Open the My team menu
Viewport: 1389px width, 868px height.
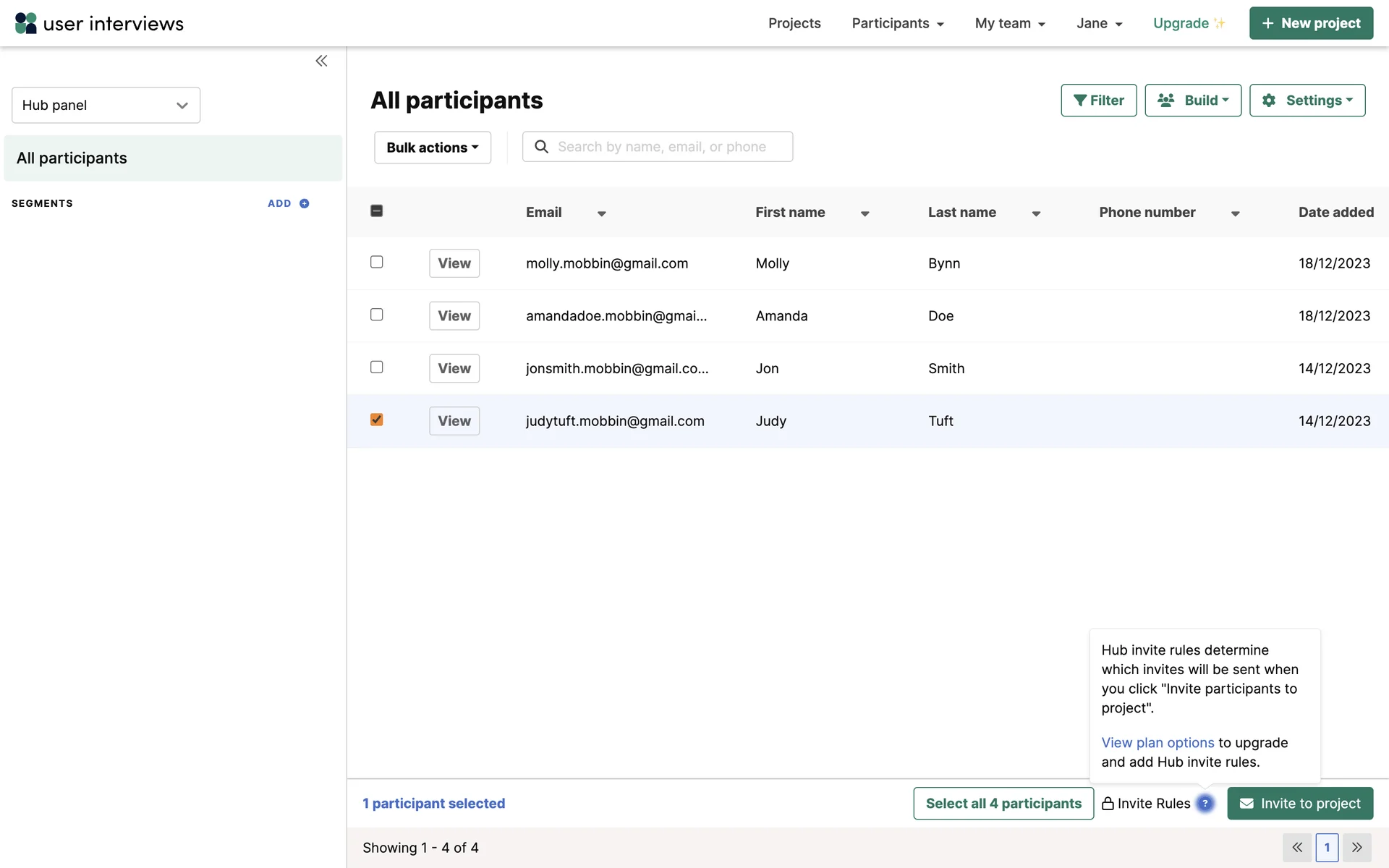[1009, 23]
